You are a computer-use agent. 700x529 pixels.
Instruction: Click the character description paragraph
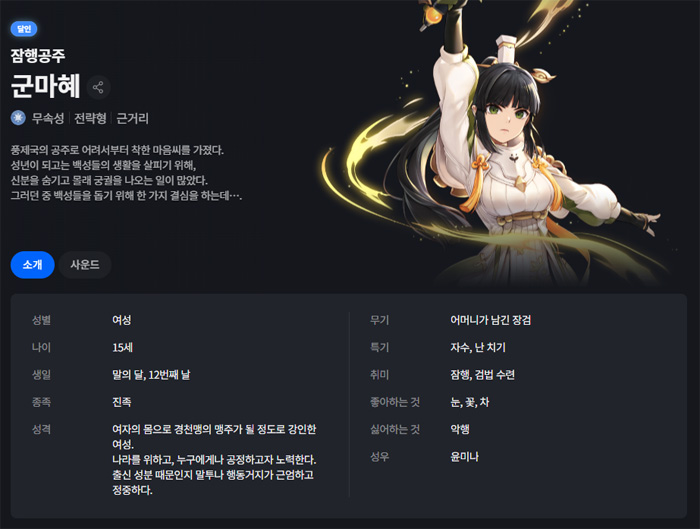[x=126, y=173]
